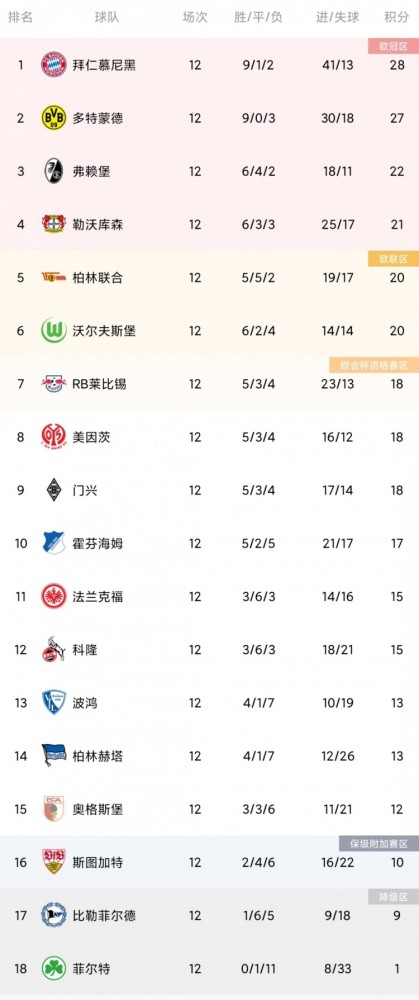
Task: Click the 降级区 relegation zone tag
Action: coord(393,897)
